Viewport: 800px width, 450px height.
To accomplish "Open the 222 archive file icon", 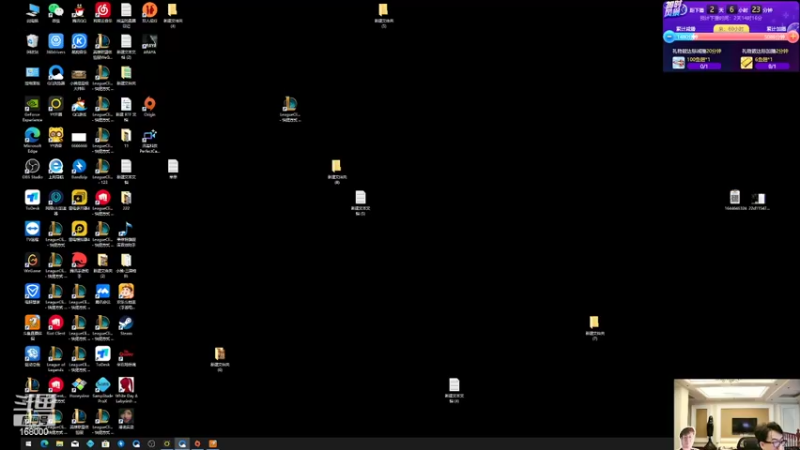I will coord(126,200).
